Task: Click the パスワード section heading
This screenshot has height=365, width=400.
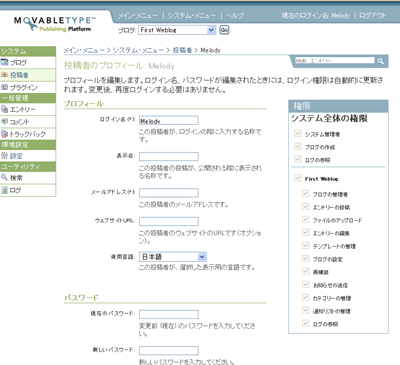Action: click(x=81, y=298)
